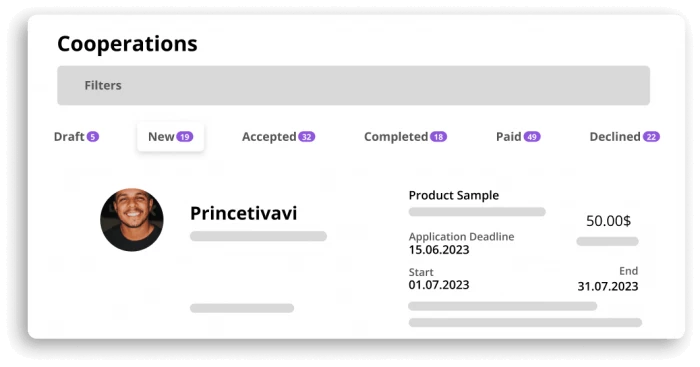
Task: Click the purple 5 badge on Draft
Action: pyautogui.click(x=93, y=137)
